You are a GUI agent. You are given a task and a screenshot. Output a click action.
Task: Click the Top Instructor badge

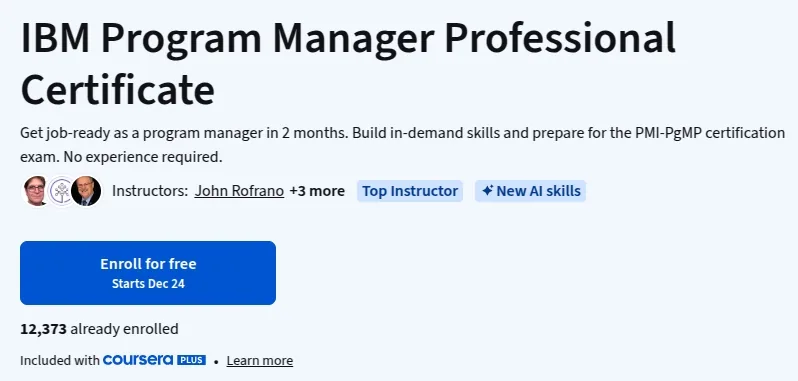(x=410, y=191)
